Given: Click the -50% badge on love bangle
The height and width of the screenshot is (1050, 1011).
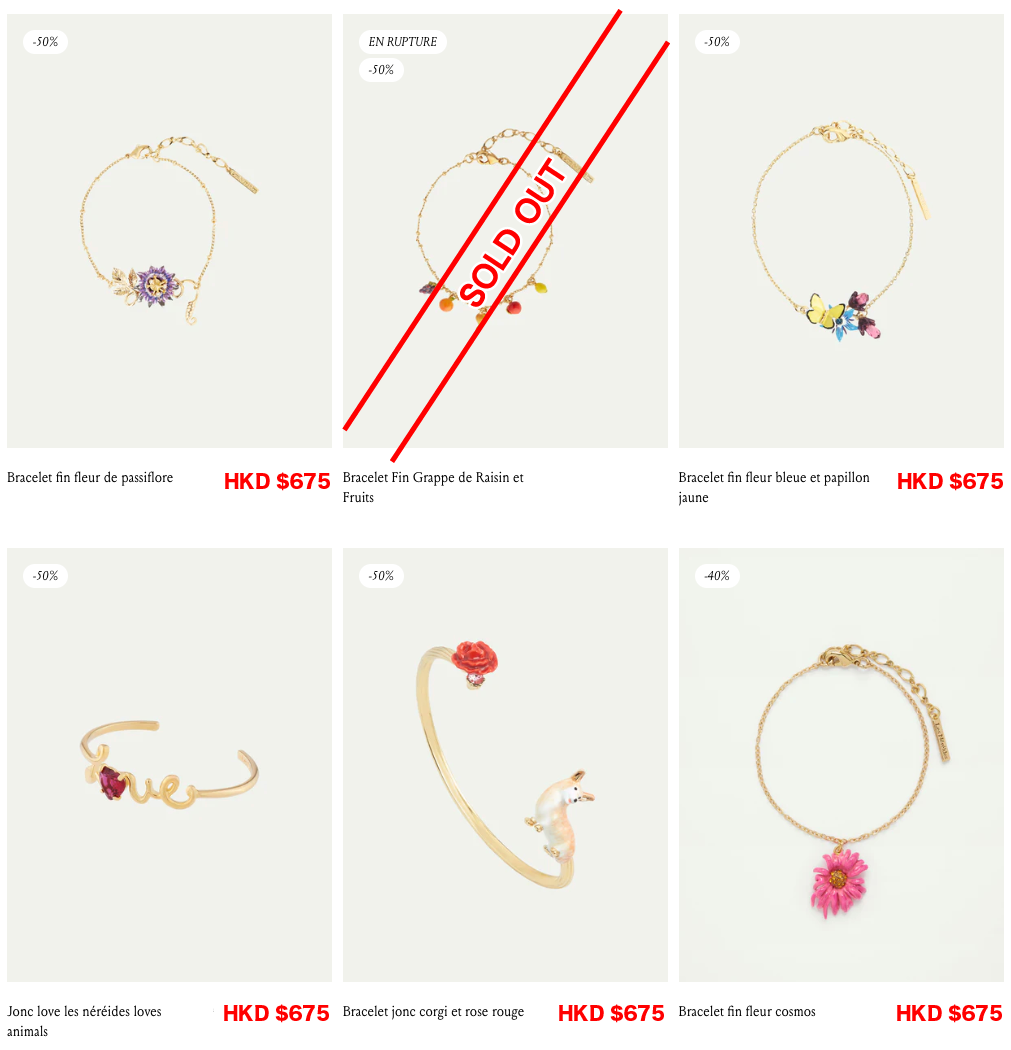Looking at the screenshot, I should coord(46,576).
